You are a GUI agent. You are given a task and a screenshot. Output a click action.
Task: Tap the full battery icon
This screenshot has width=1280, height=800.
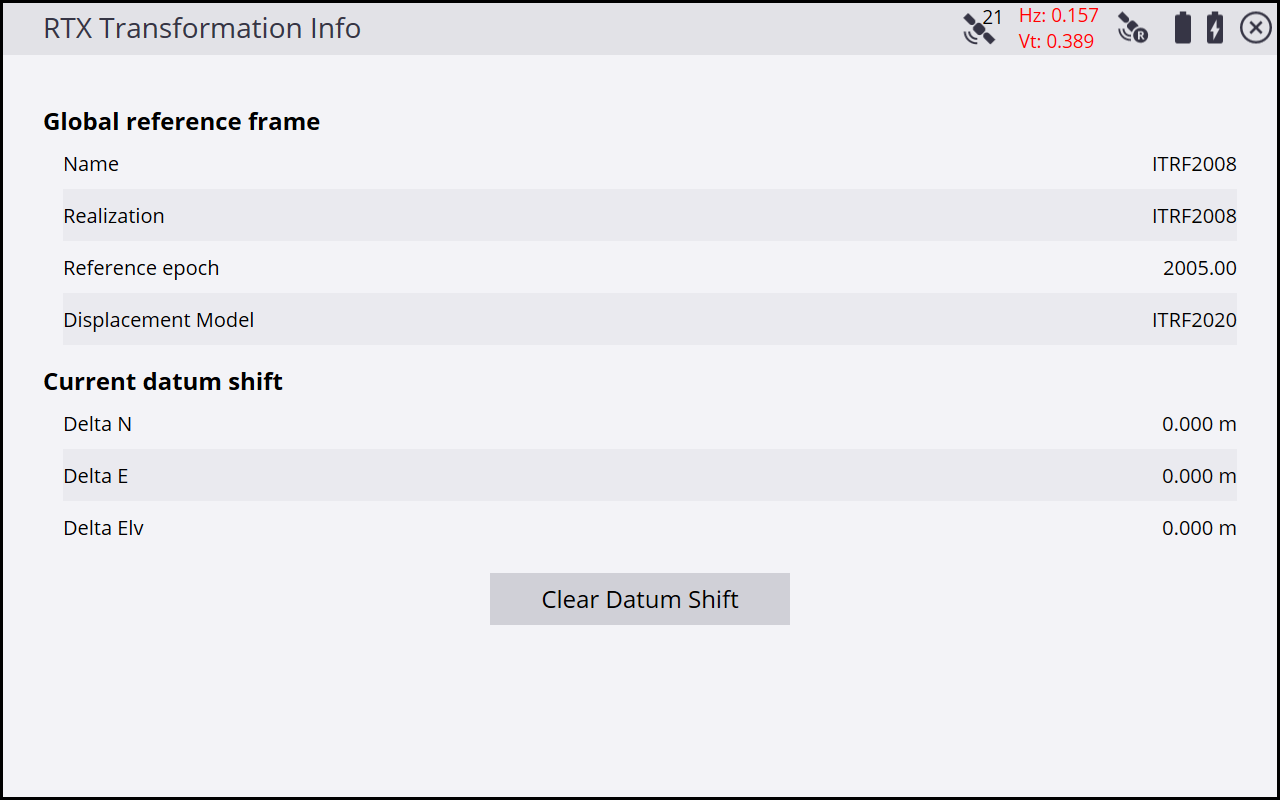(x=1182, y=28)
